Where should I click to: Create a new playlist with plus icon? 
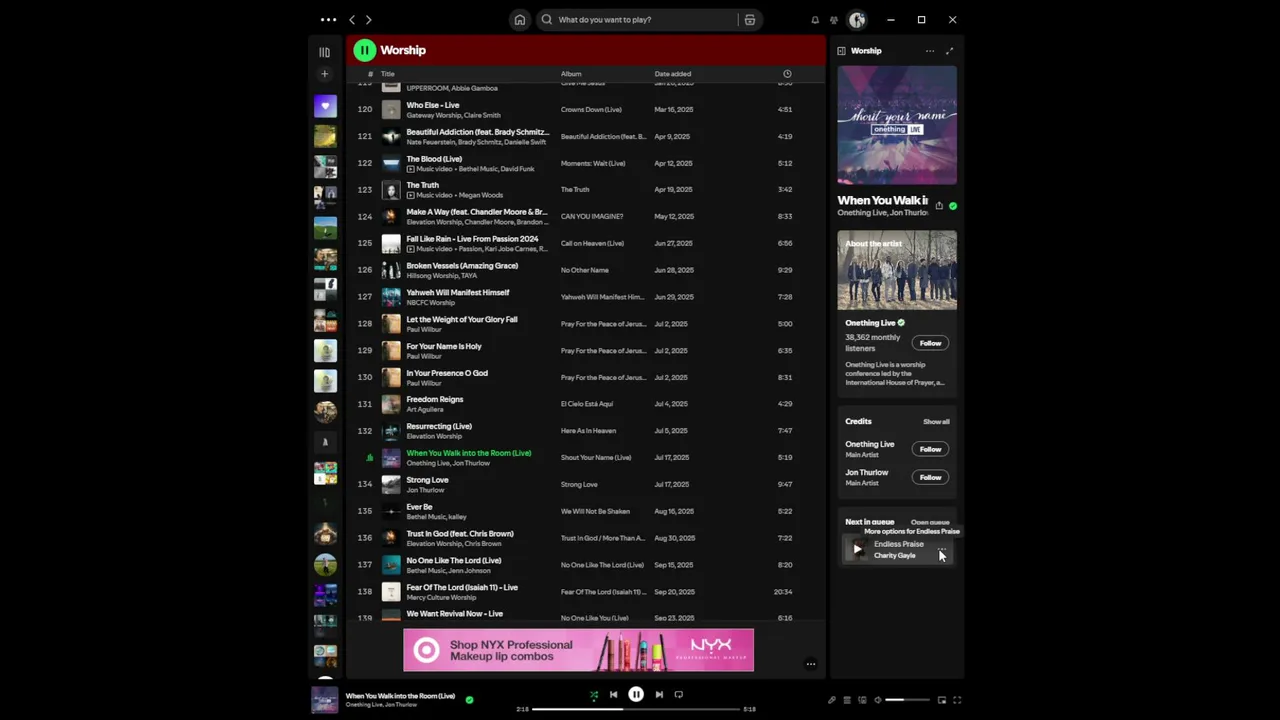(x=324, y=74)
